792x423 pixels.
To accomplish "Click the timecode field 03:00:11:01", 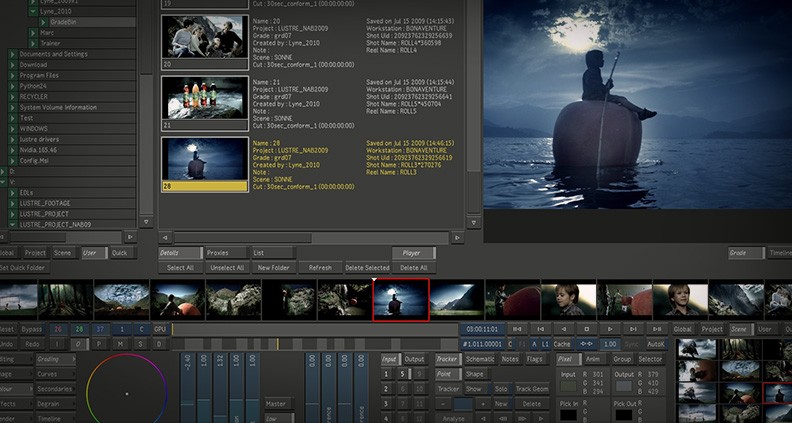I will pyautogui.click(x=482, y=329).
